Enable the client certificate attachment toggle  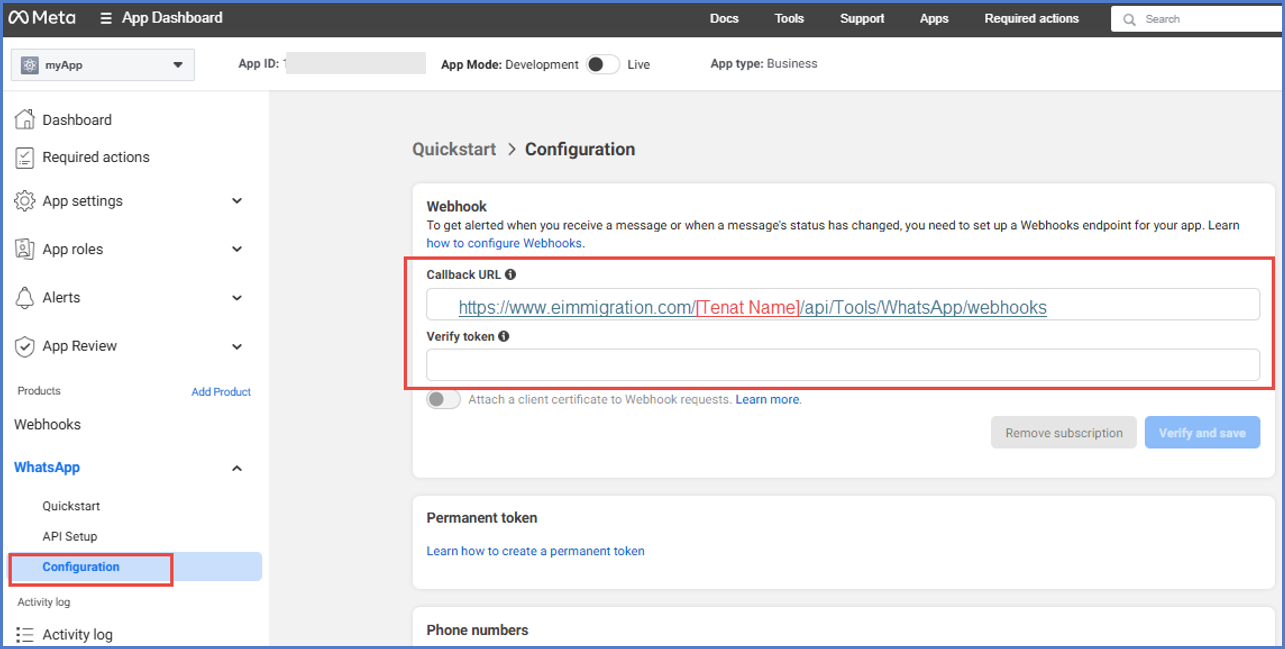tap(443, 400)
